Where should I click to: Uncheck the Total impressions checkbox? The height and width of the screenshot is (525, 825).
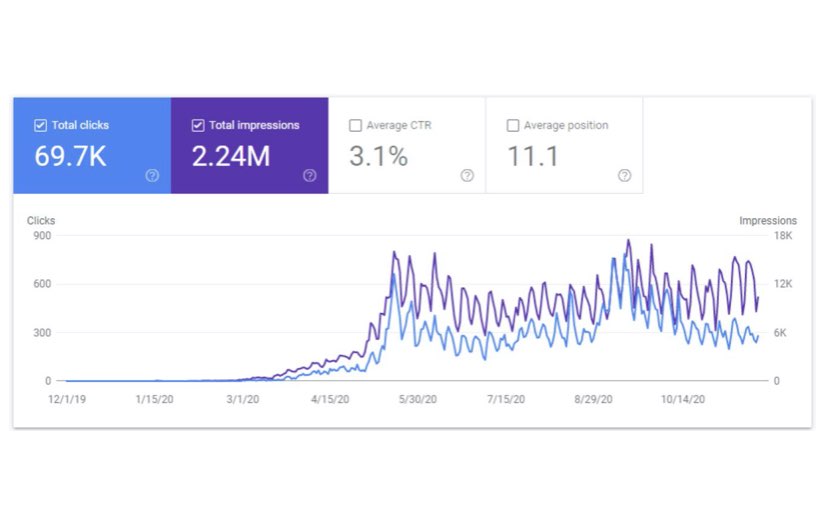click(198, 125)
